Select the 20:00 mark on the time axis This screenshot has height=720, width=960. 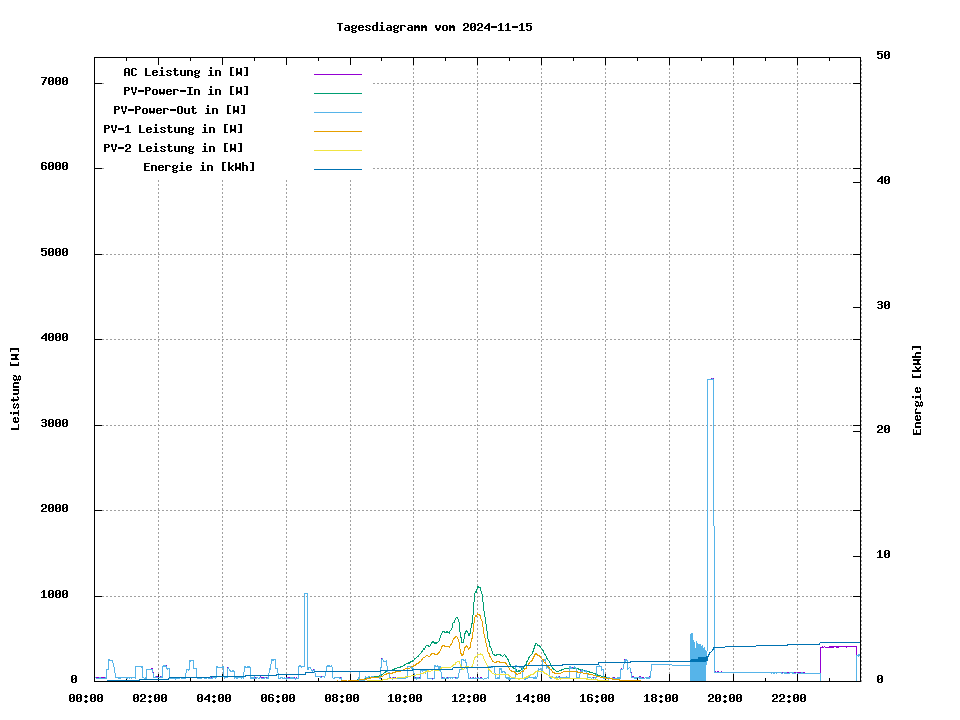(x=724, y=698)
